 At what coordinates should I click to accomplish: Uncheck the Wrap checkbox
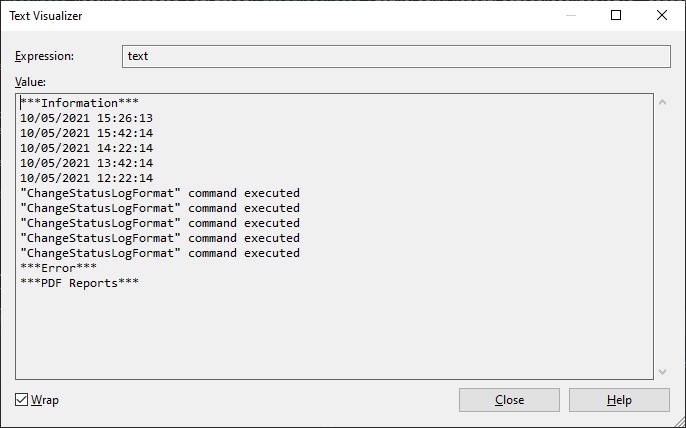coord(21,400)
